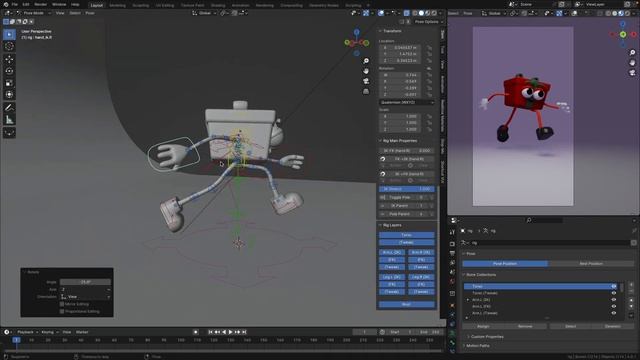Select the Annotate pencil tool
The height and width of the screenshot is (360, 640).
tap(9, 108)
